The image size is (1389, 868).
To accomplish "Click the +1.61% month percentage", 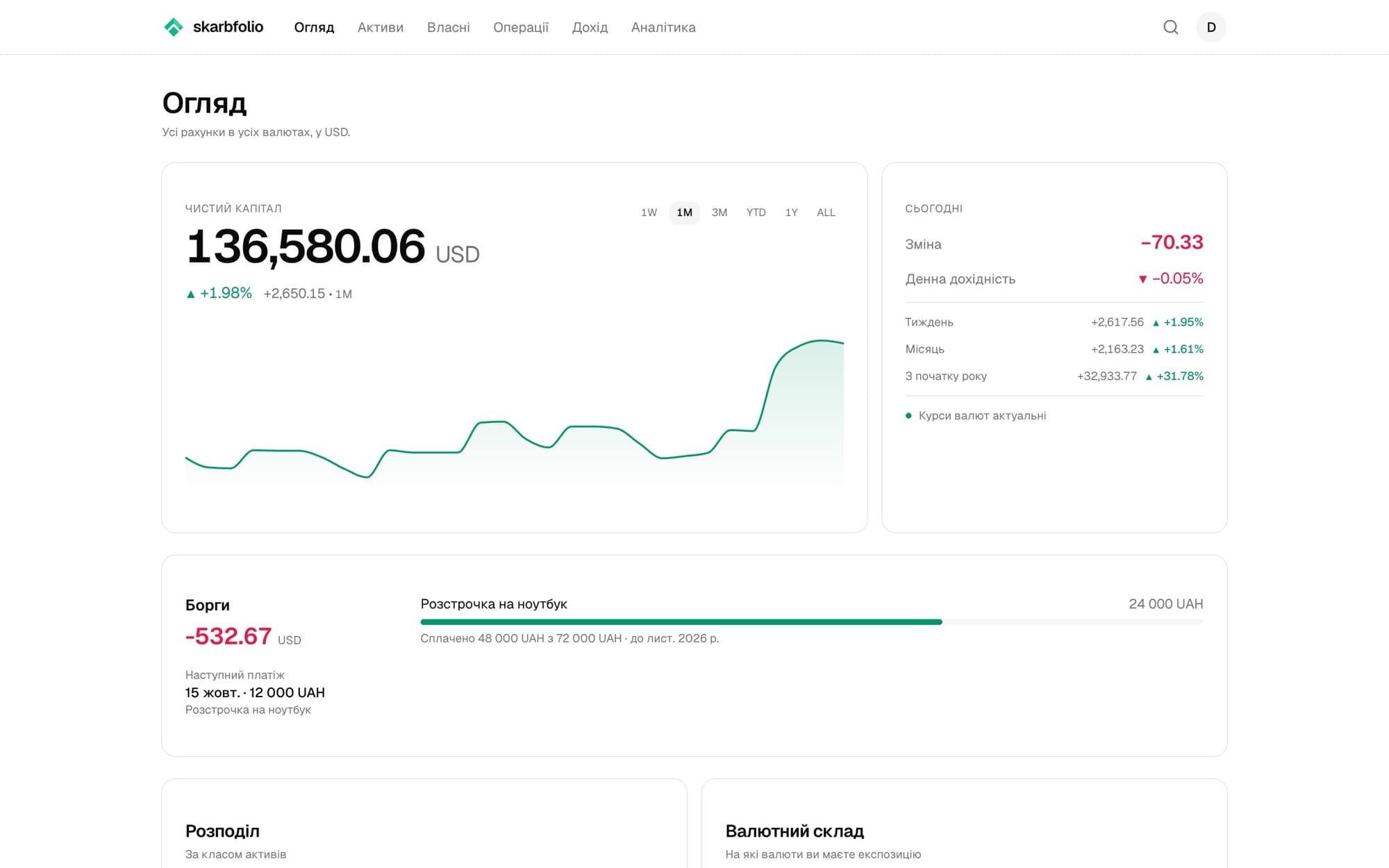I will point(1183,349).
